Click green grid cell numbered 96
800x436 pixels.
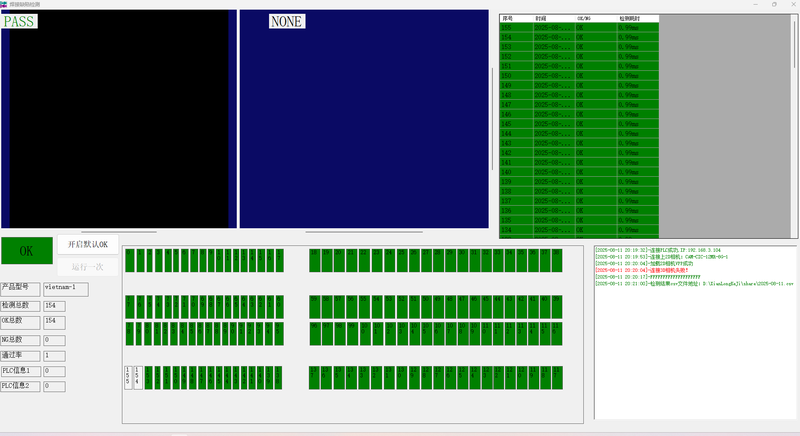pyautogui.click(x=315, y=334)
